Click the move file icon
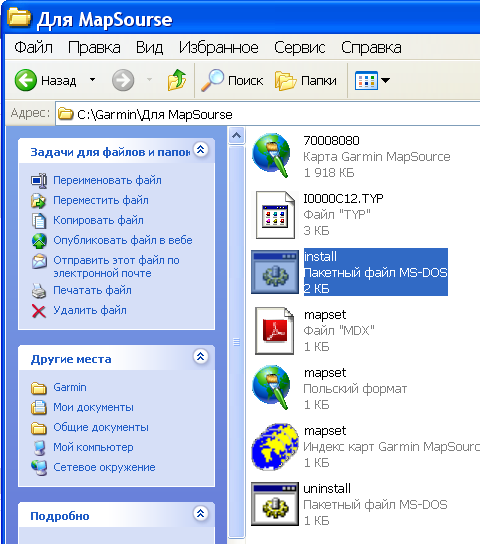 pyautogui.click(x=38, y=201)
